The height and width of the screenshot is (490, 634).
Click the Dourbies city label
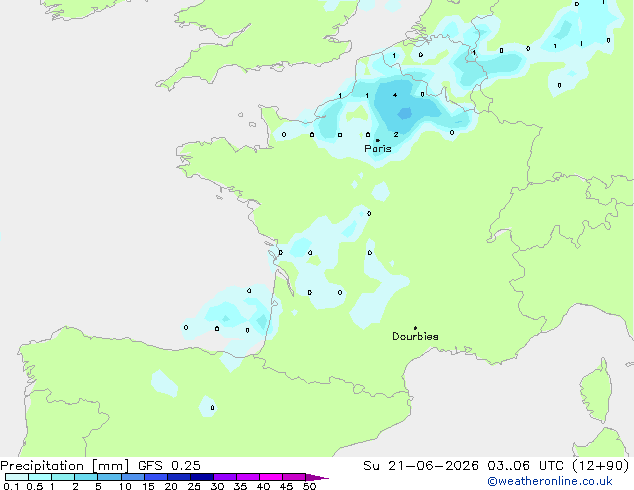[415, 336]
